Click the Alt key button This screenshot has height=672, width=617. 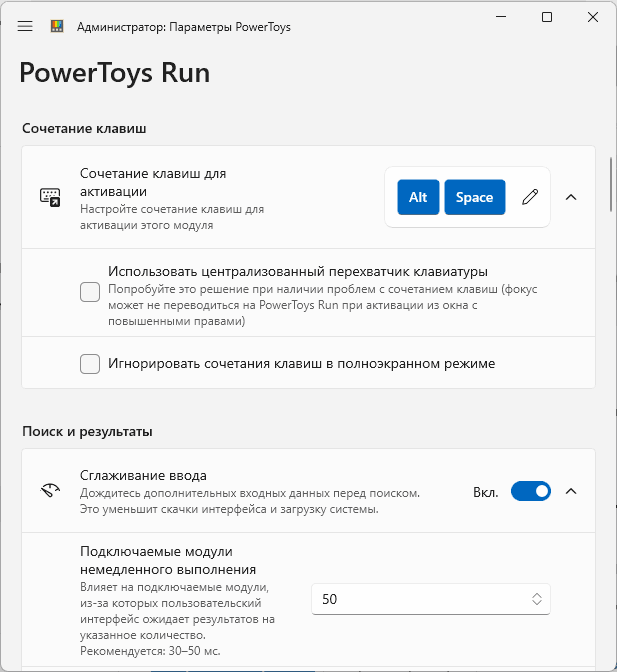[x=418, y=197]
